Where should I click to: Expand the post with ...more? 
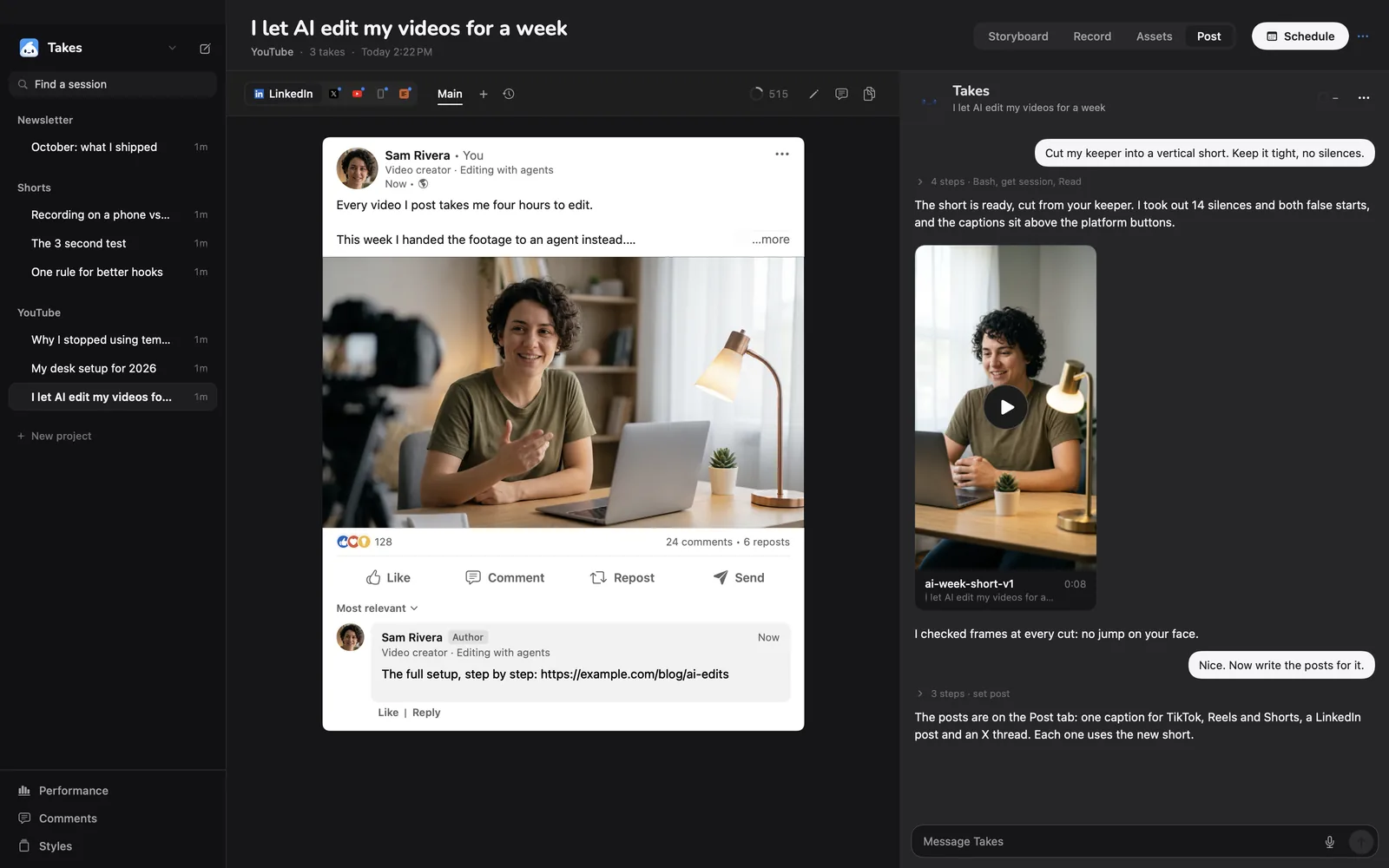771,240
